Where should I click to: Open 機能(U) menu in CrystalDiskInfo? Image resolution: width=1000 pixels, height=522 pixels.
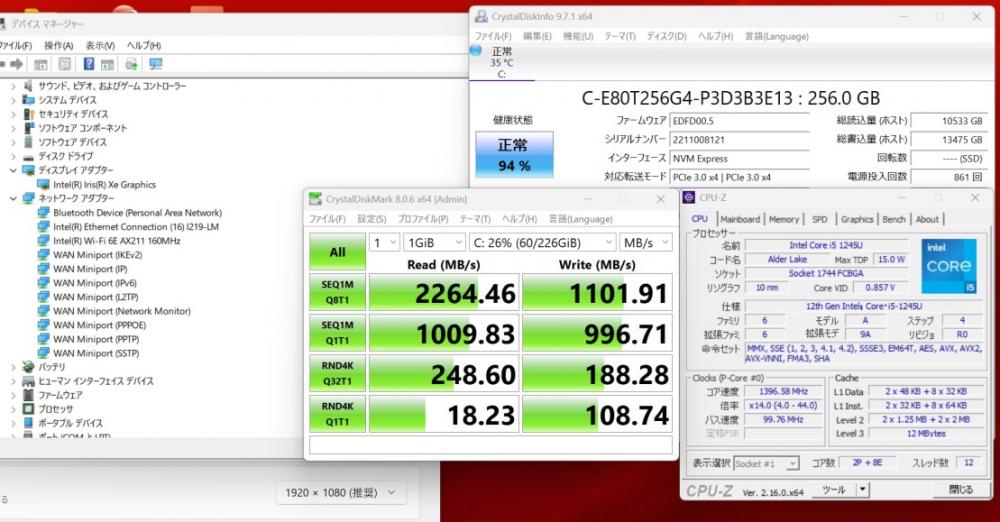pos(578,36)
